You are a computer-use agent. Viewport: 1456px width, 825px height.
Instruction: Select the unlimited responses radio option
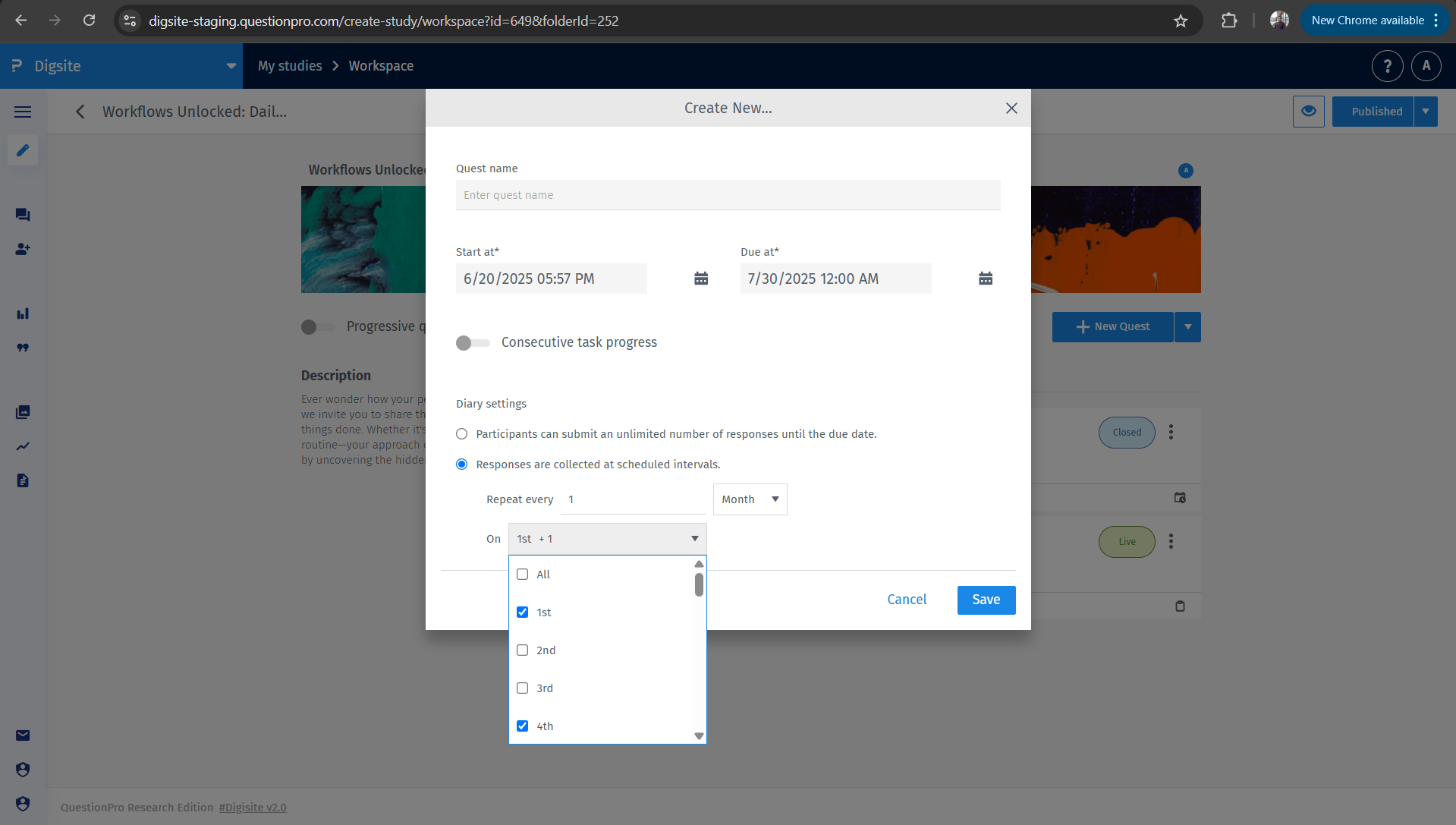point(461,433)
